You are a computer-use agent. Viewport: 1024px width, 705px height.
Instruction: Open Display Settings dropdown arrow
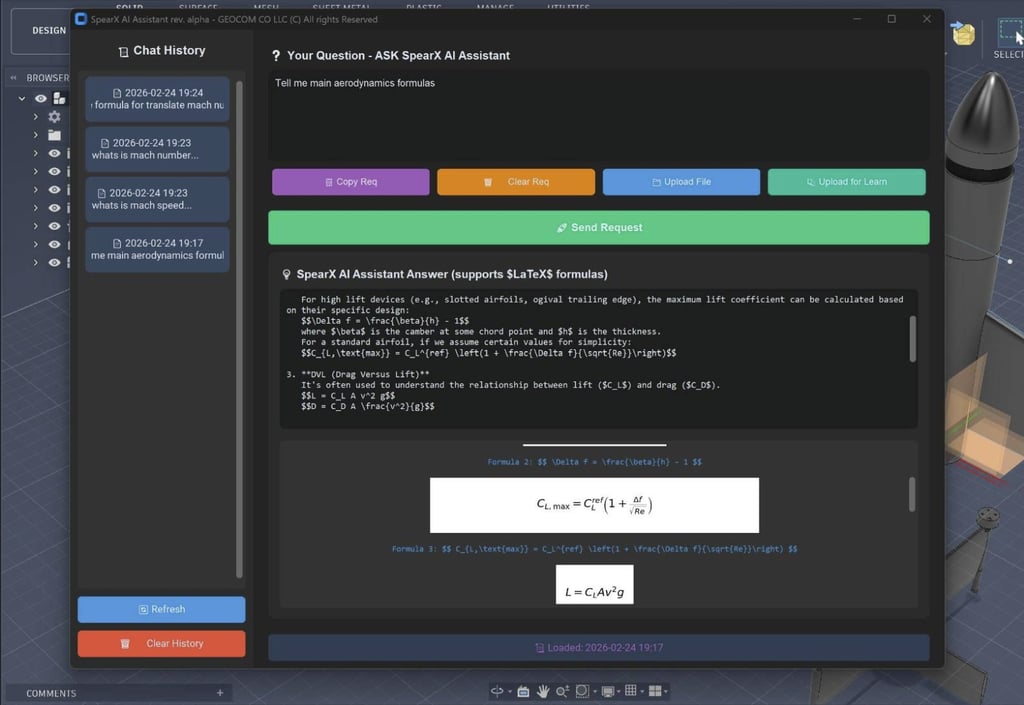(619, 691)
